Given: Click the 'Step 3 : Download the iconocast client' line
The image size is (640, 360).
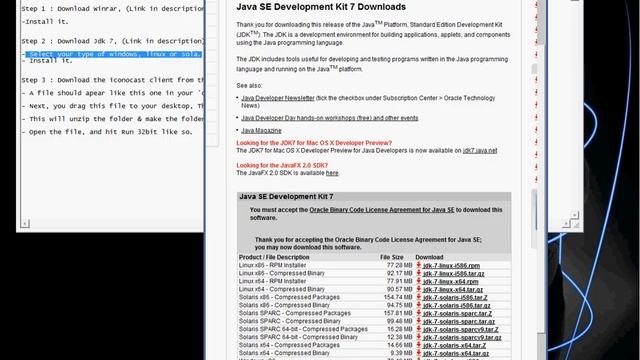Looking at the screenshot, I should pyautogui.click(x=113, y=80).
